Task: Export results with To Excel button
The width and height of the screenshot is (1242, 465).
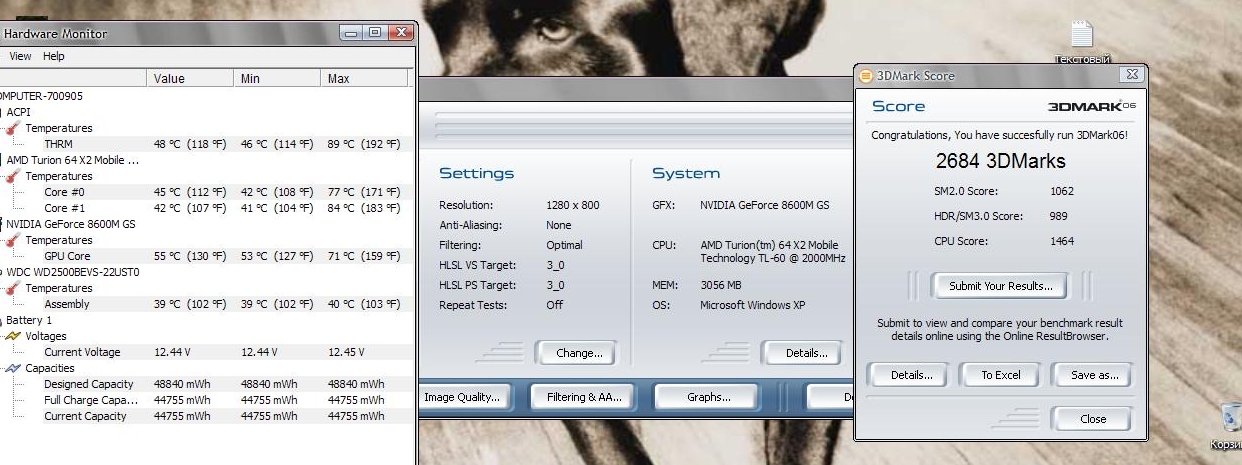Action: [1000, 376]
